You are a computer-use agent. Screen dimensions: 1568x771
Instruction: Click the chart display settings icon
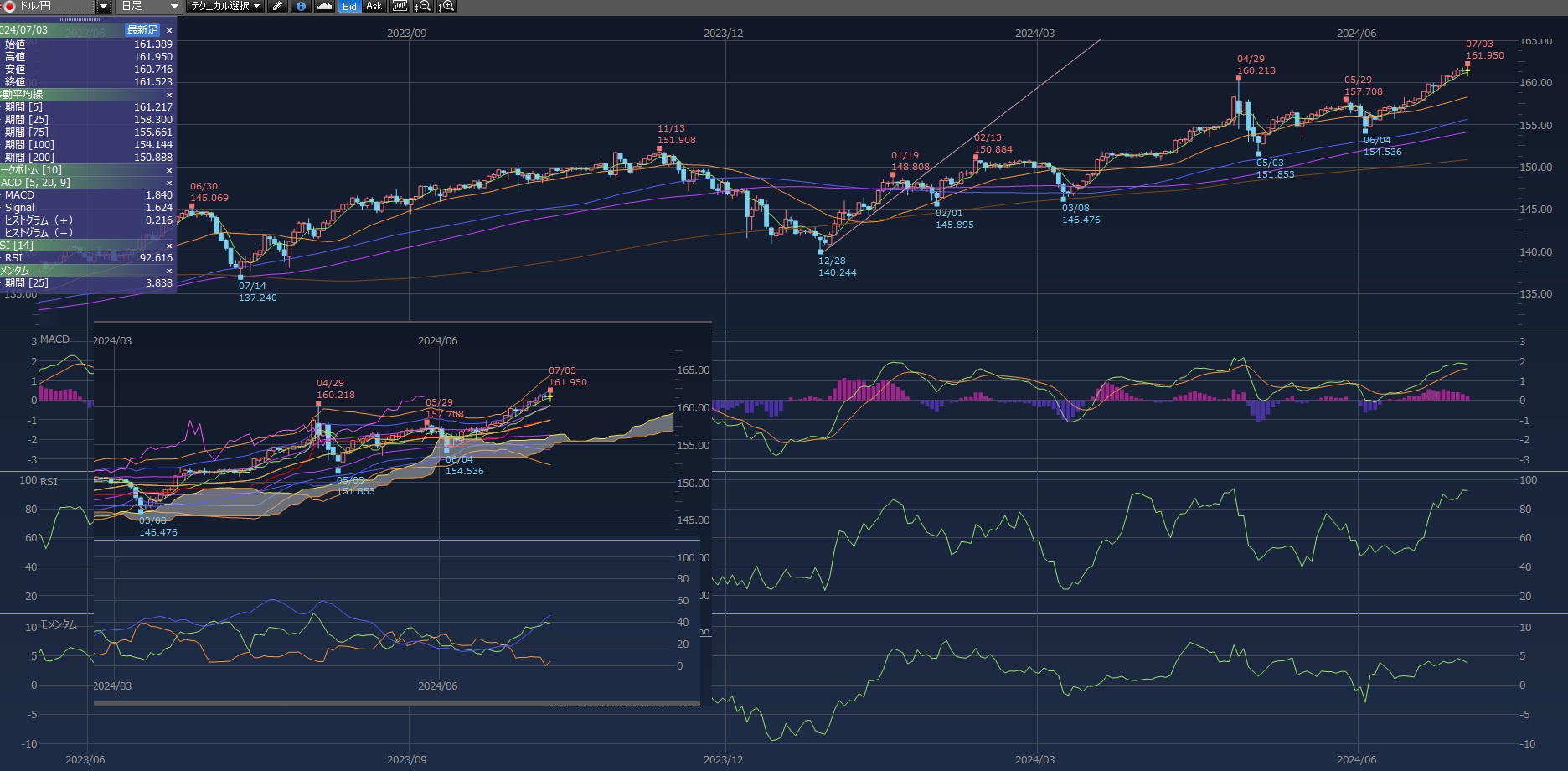click(x=400, y=7)
